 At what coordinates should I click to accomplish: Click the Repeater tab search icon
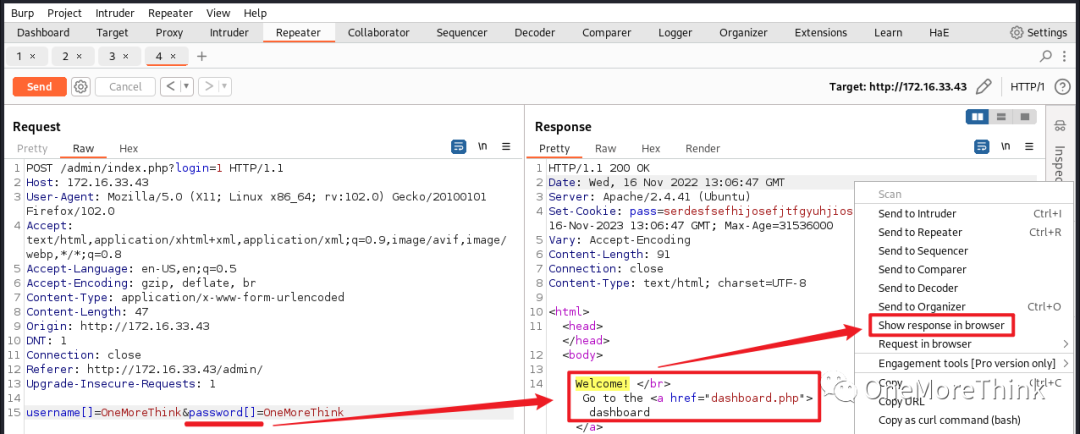(1046, 56)
